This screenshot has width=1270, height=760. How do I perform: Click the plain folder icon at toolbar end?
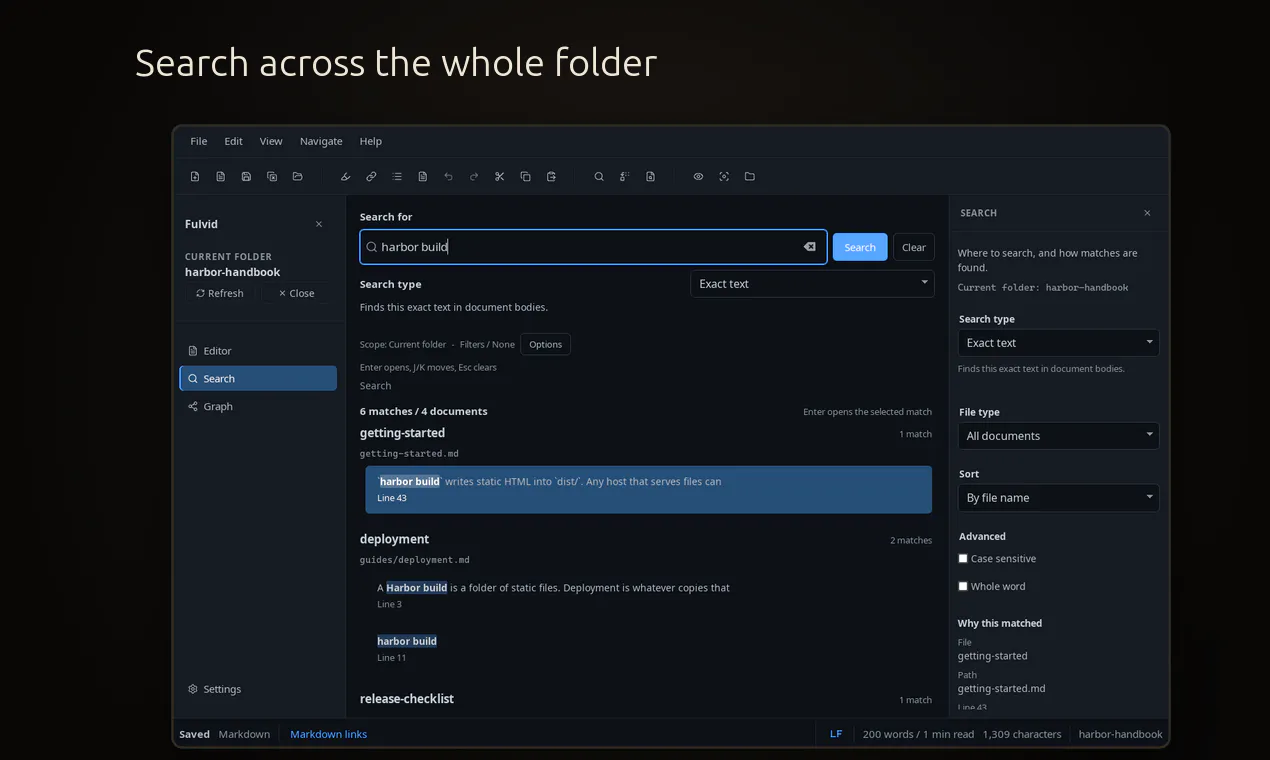click(x=750, y=177)
